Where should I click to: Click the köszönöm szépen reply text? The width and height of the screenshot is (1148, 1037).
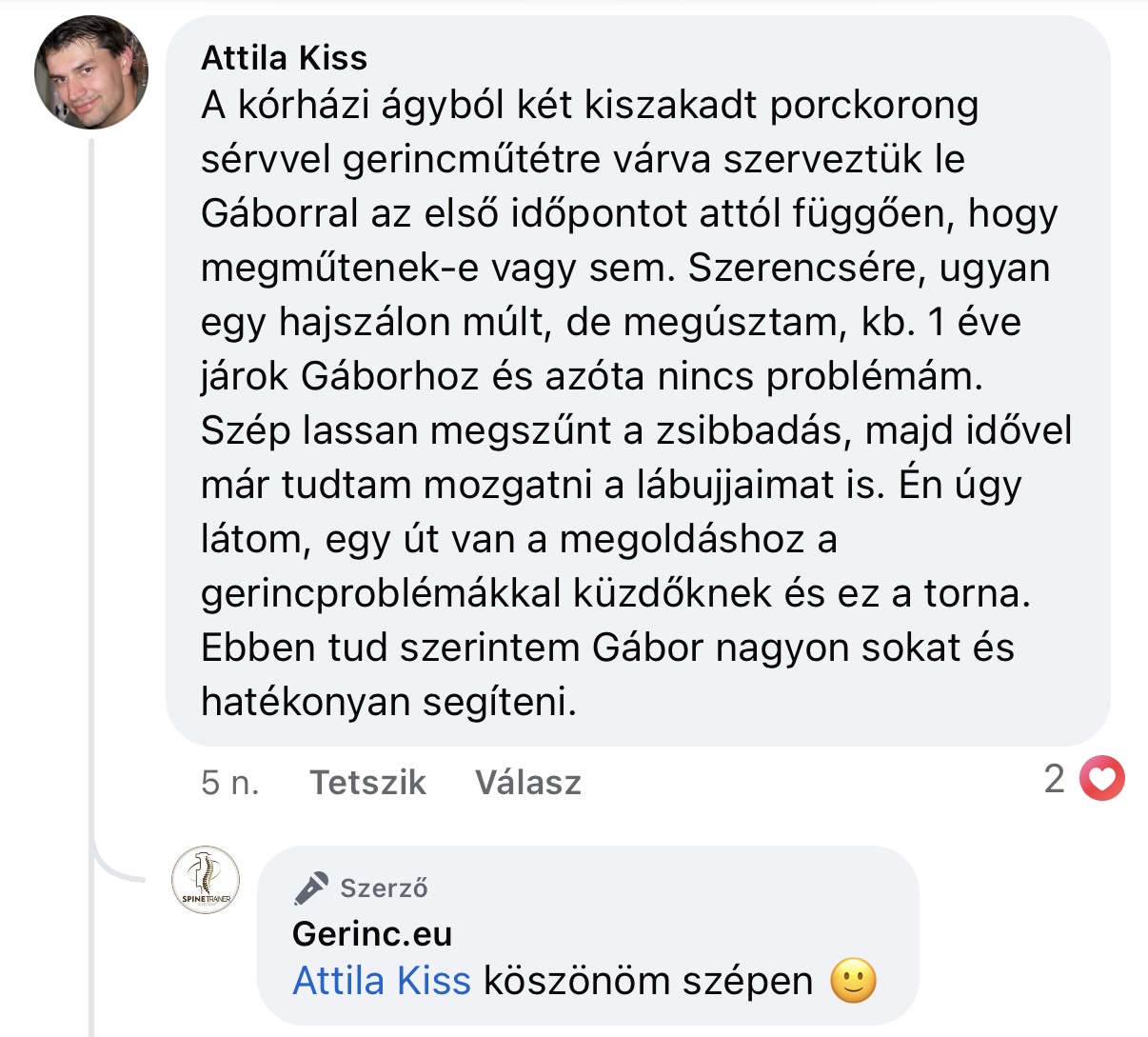647,981
